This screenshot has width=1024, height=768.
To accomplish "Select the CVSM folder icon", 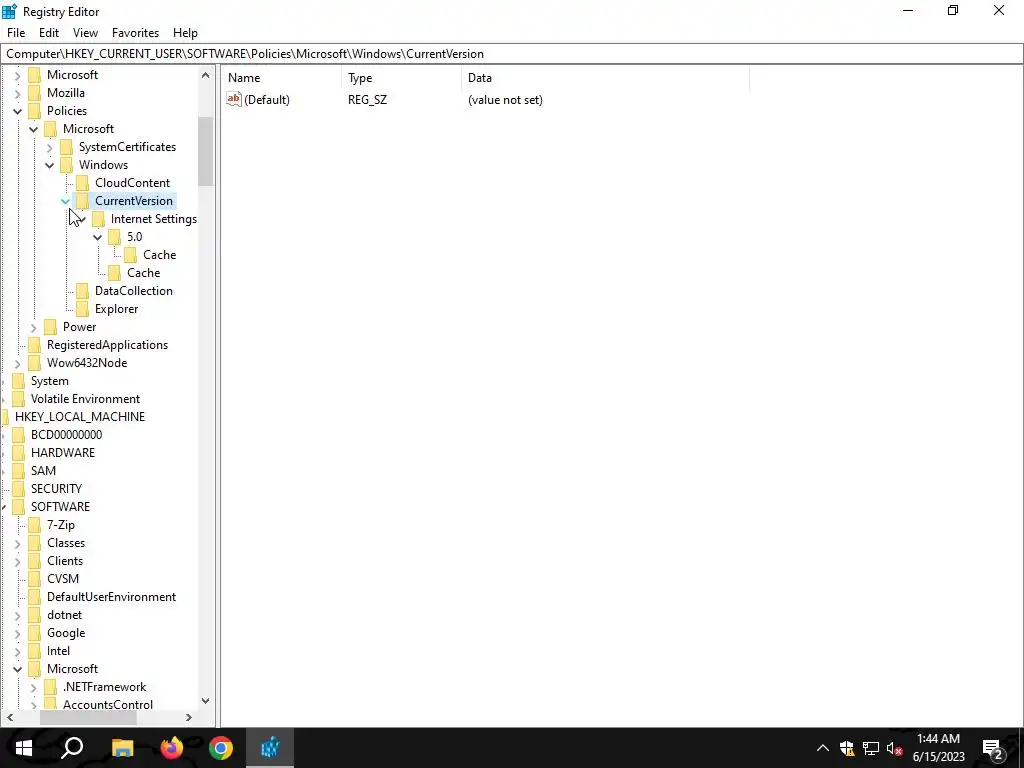I will (34, 579).
